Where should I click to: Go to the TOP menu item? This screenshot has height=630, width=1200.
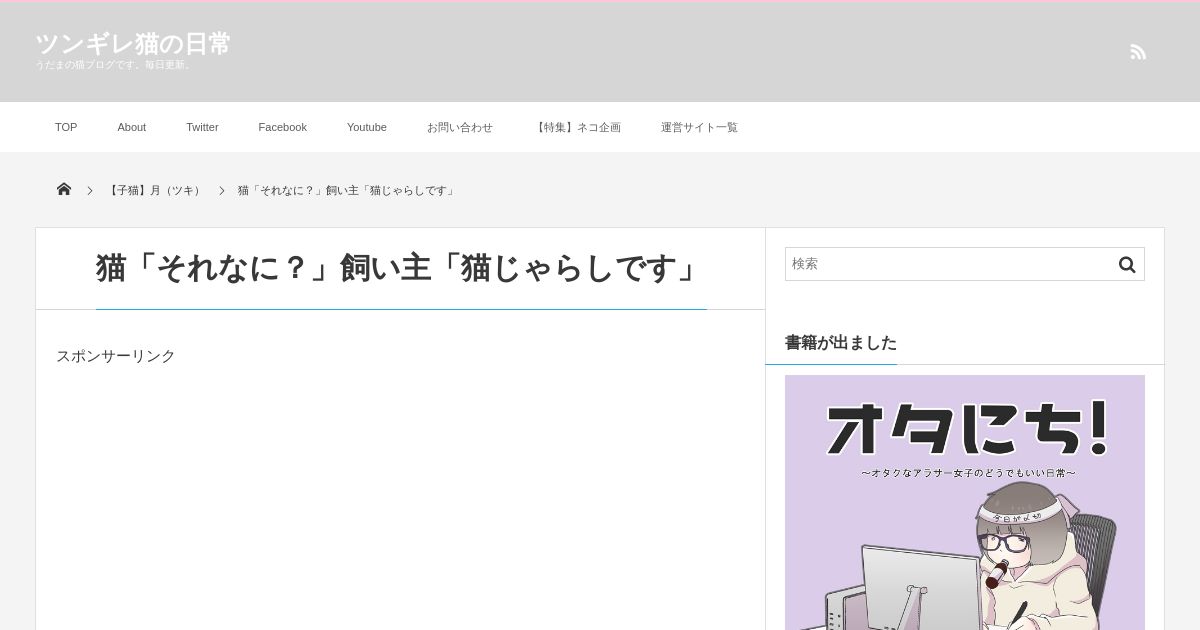66,127
